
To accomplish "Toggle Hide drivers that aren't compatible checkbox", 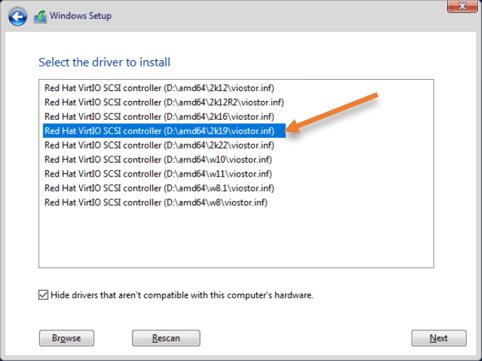I will click(43, 295).
